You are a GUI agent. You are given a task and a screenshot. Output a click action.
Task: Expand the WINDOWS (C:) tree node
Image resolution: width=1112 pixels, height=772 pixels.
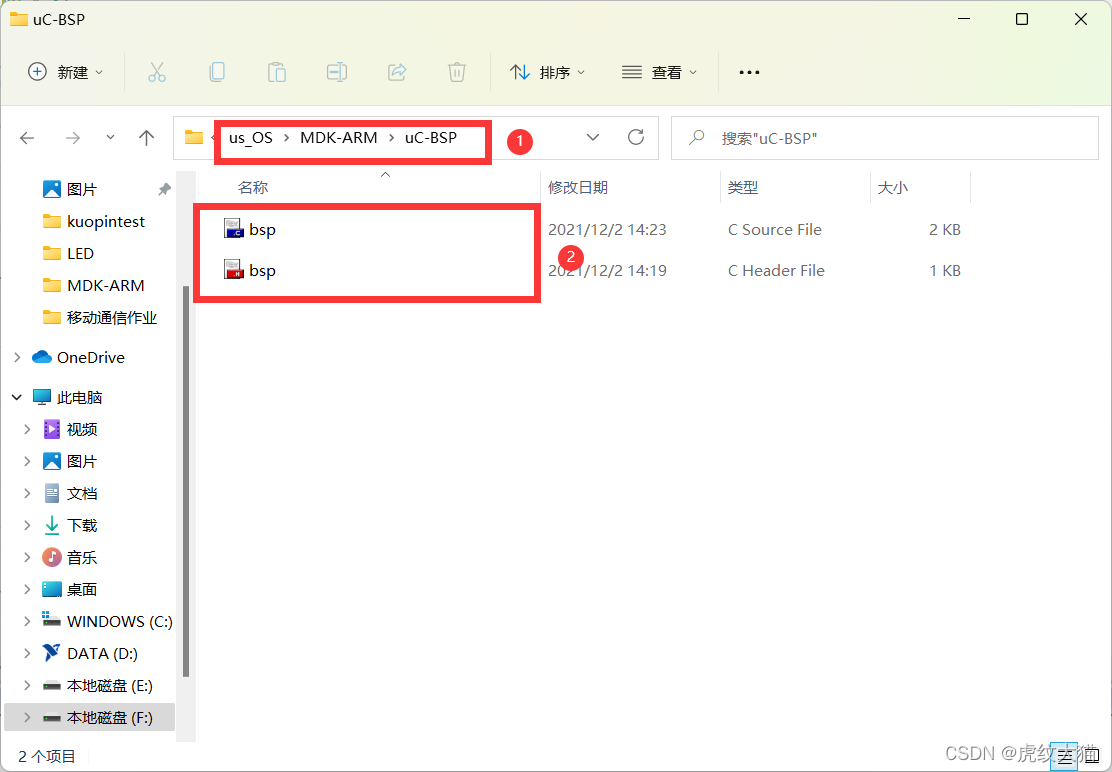click(27, 621)
